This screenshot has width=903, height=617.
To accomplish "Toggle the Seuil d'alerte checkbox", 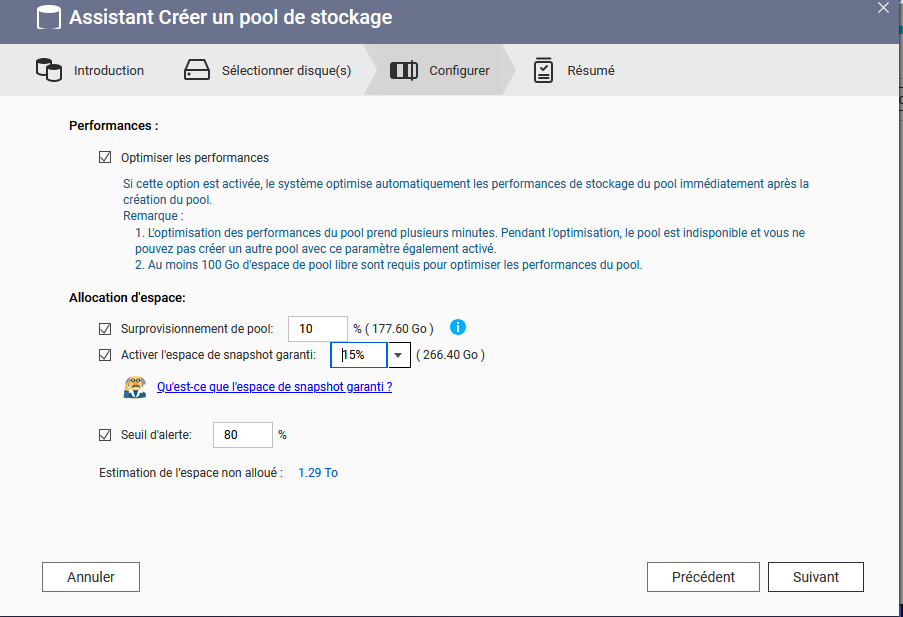I will pyautogui.click(x=105, y=435).
